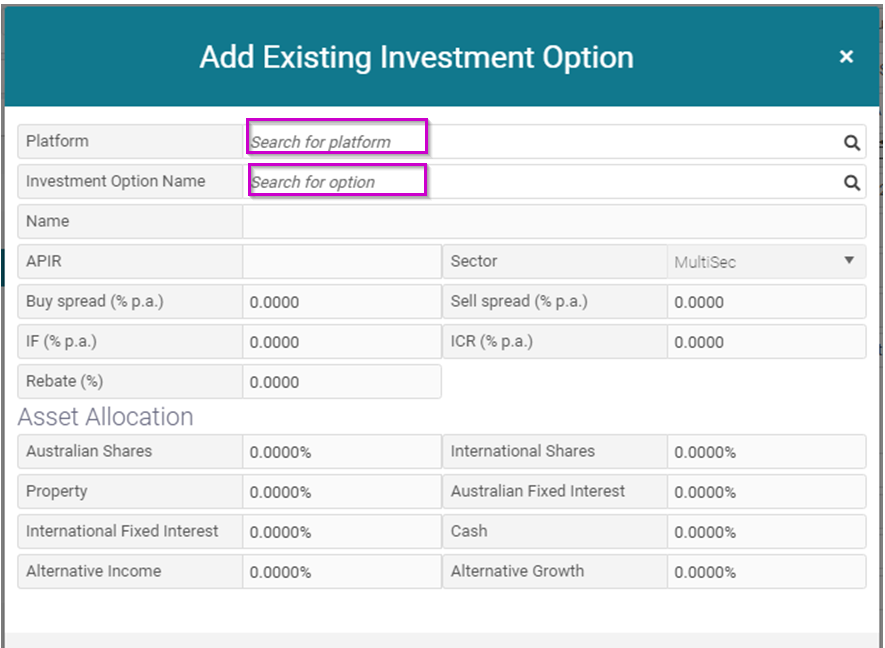The height and width of the screenshot is (648, 885).
Task: Focus the Cash allocation field
Action: click(x=765, y=532)
